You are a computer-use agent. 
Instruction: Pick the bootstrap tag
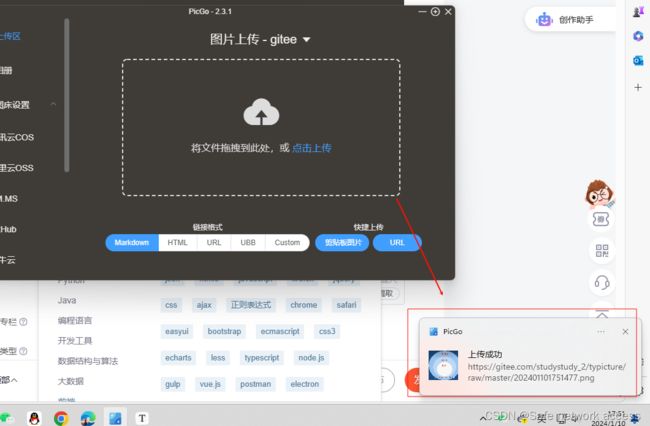pos(224,332)
